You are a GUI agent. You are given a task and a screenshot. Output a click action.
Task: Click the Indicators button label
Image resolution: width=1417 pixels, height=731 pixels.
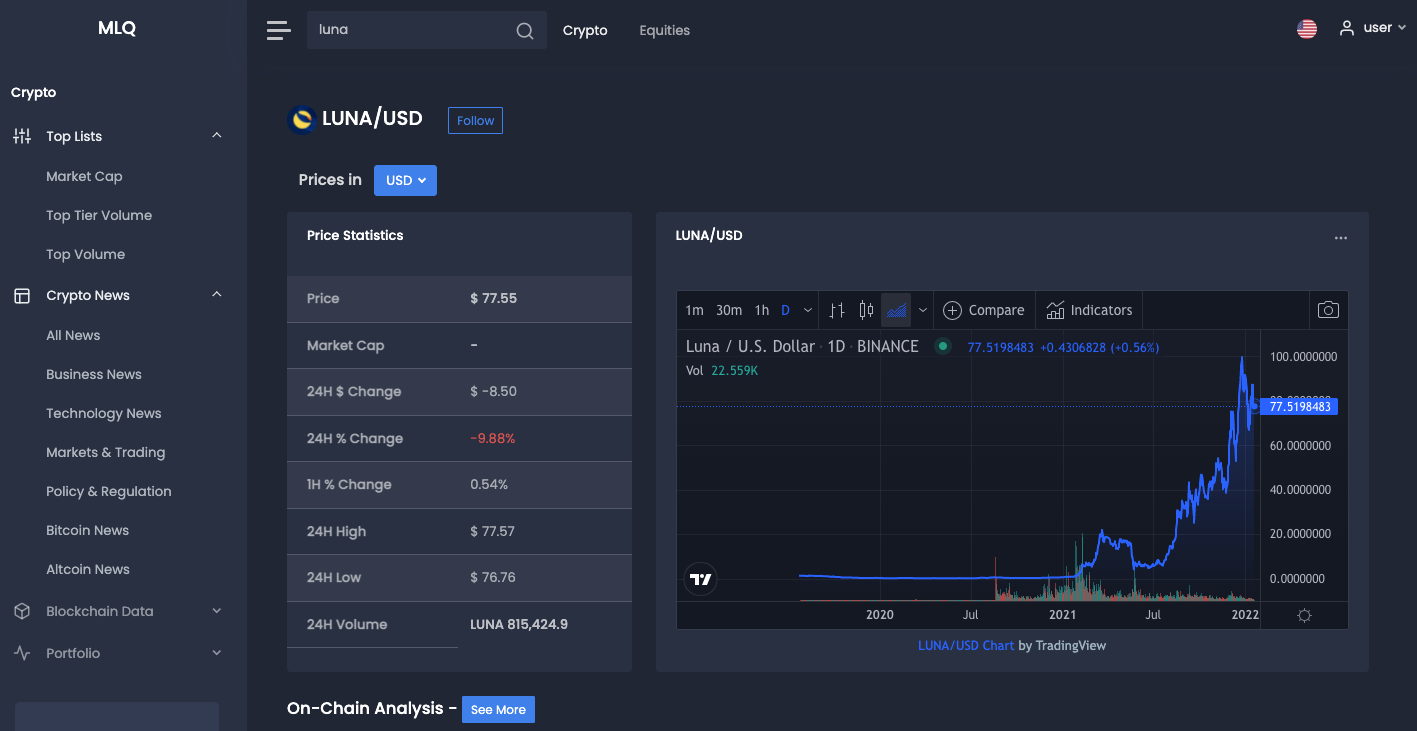1101,310
